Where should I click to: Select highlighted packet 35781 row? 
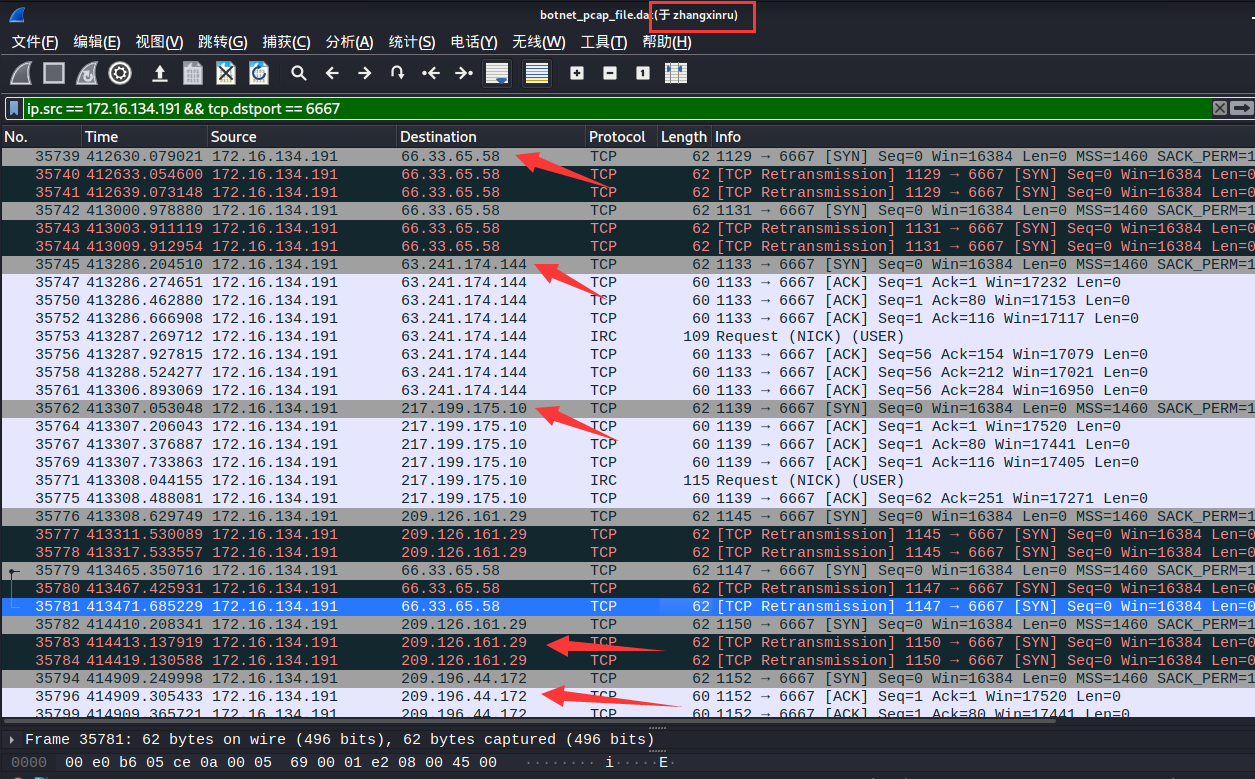(627, 606)
